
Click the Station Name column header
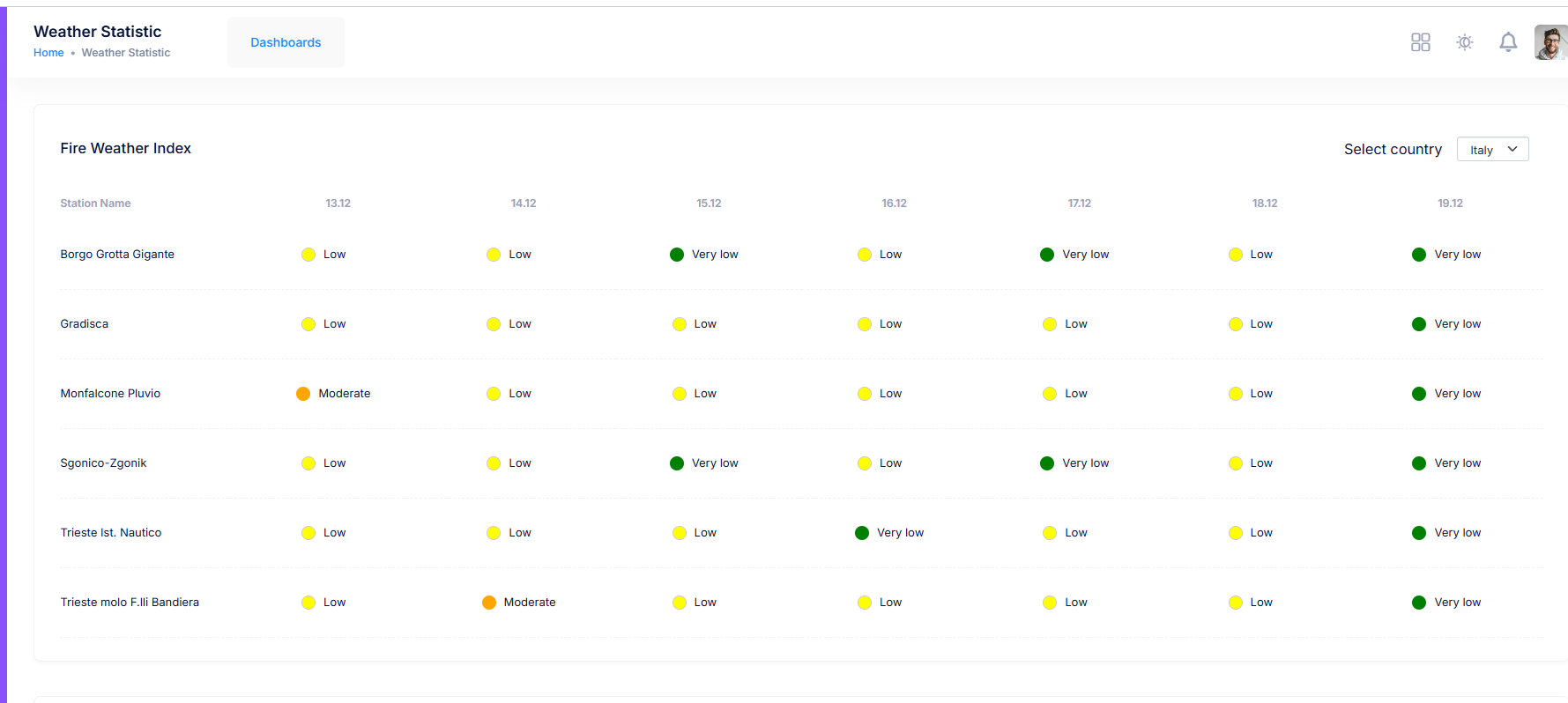pyautogui.click(x=95, y=203)
